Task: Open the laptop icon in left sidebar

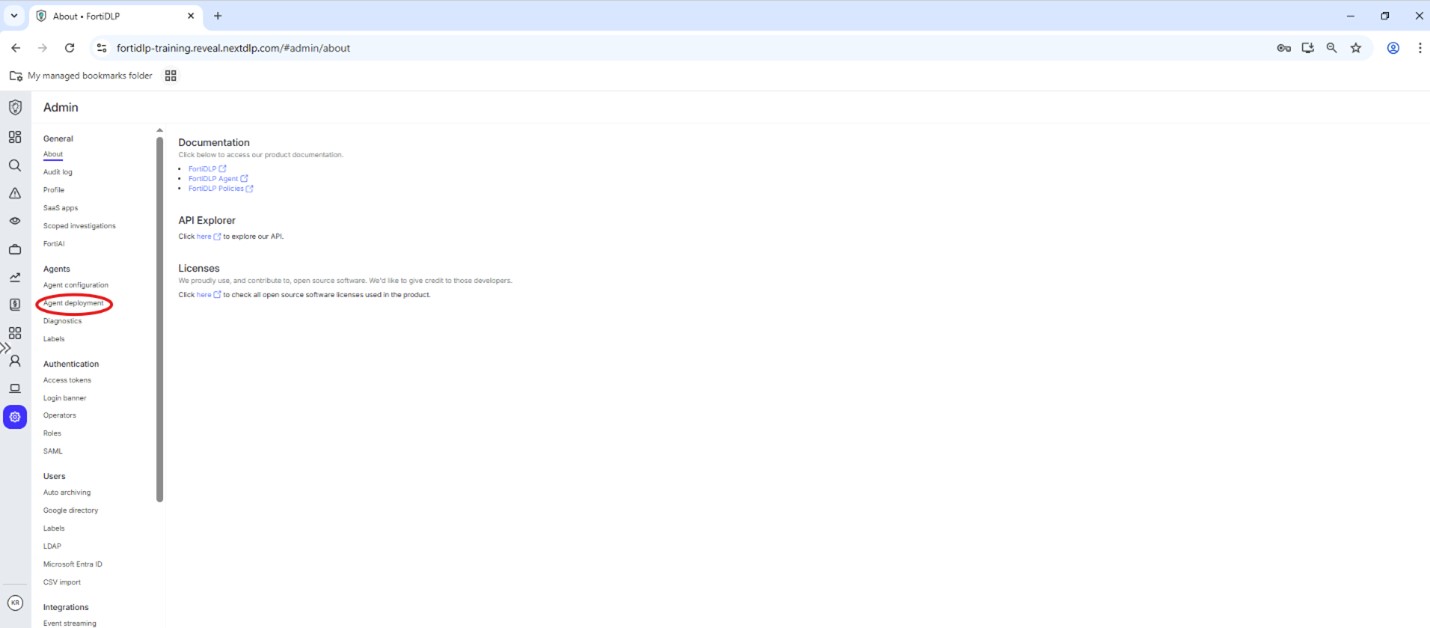Action: [15, 389]
